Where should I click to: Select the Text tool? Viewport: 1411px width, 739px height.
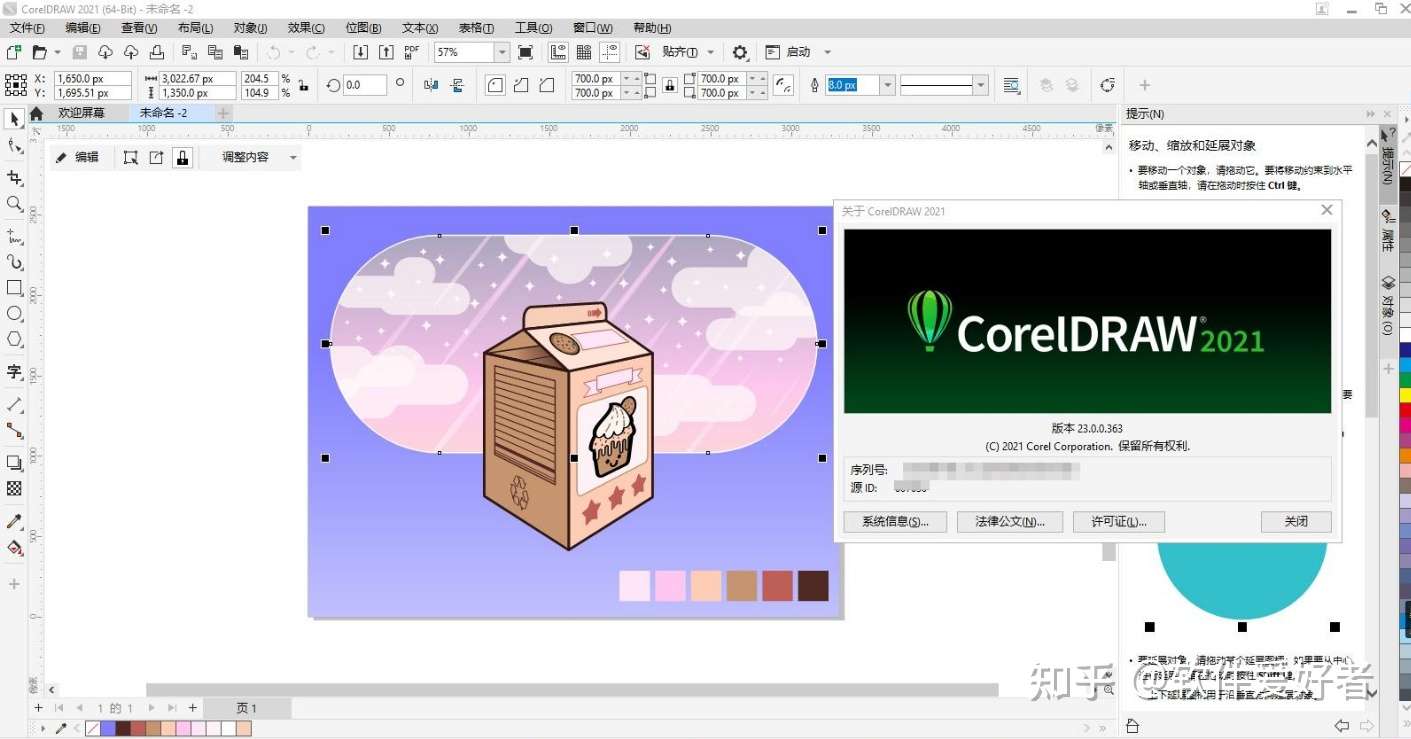point(14,372)
